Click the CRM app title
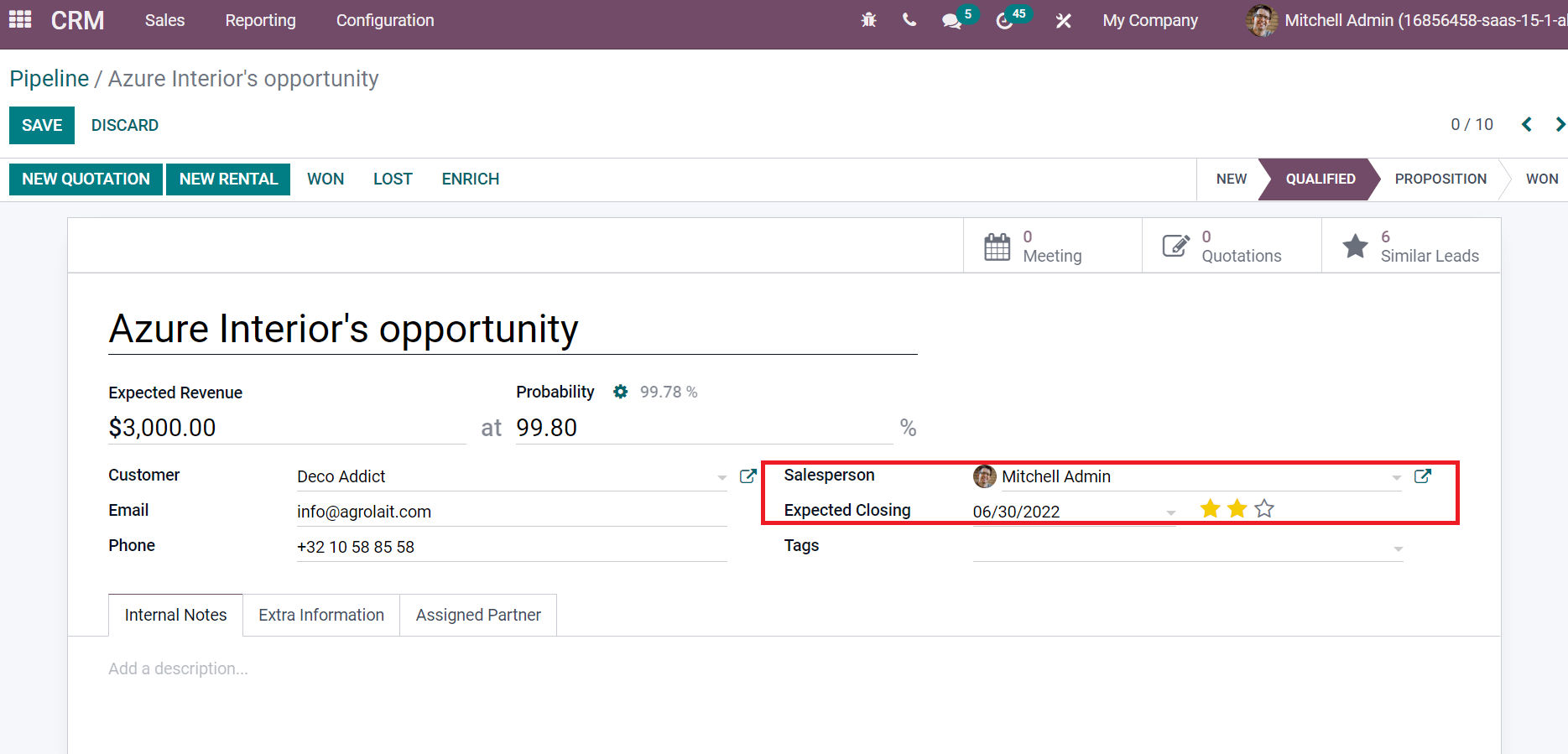 pyautogui.click(x=77, y=20)
